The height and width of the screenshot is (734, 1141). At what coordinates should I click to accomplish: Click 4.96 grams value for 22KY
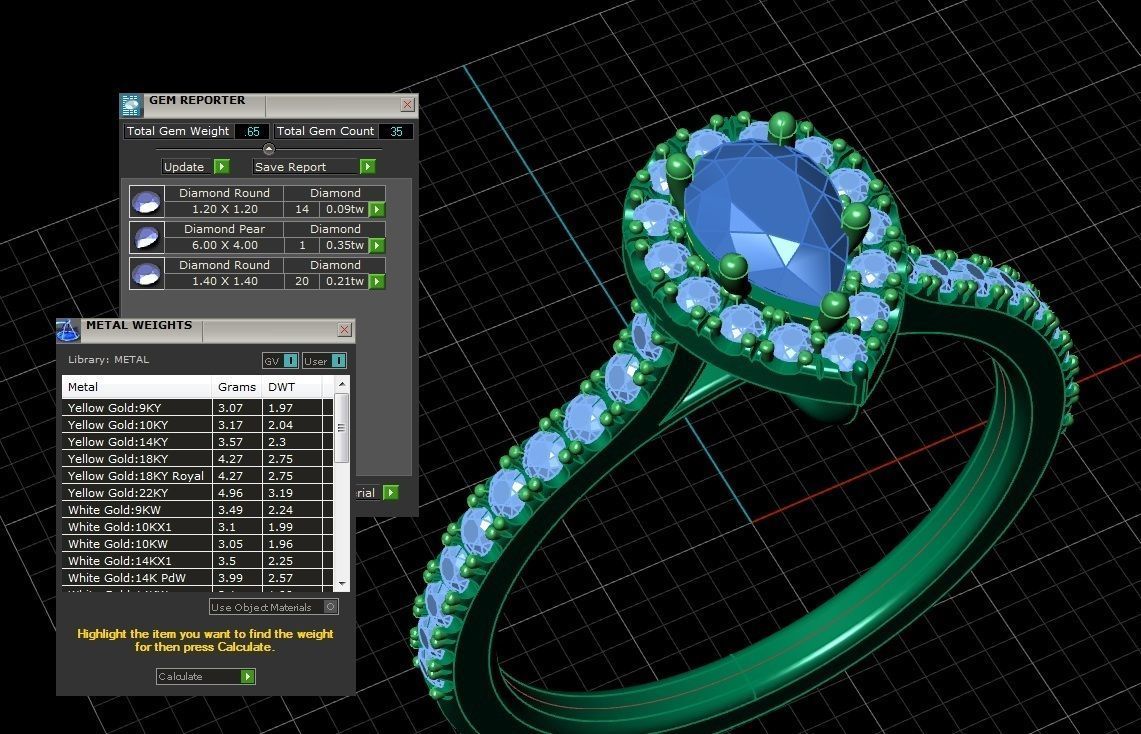(237, 492)
